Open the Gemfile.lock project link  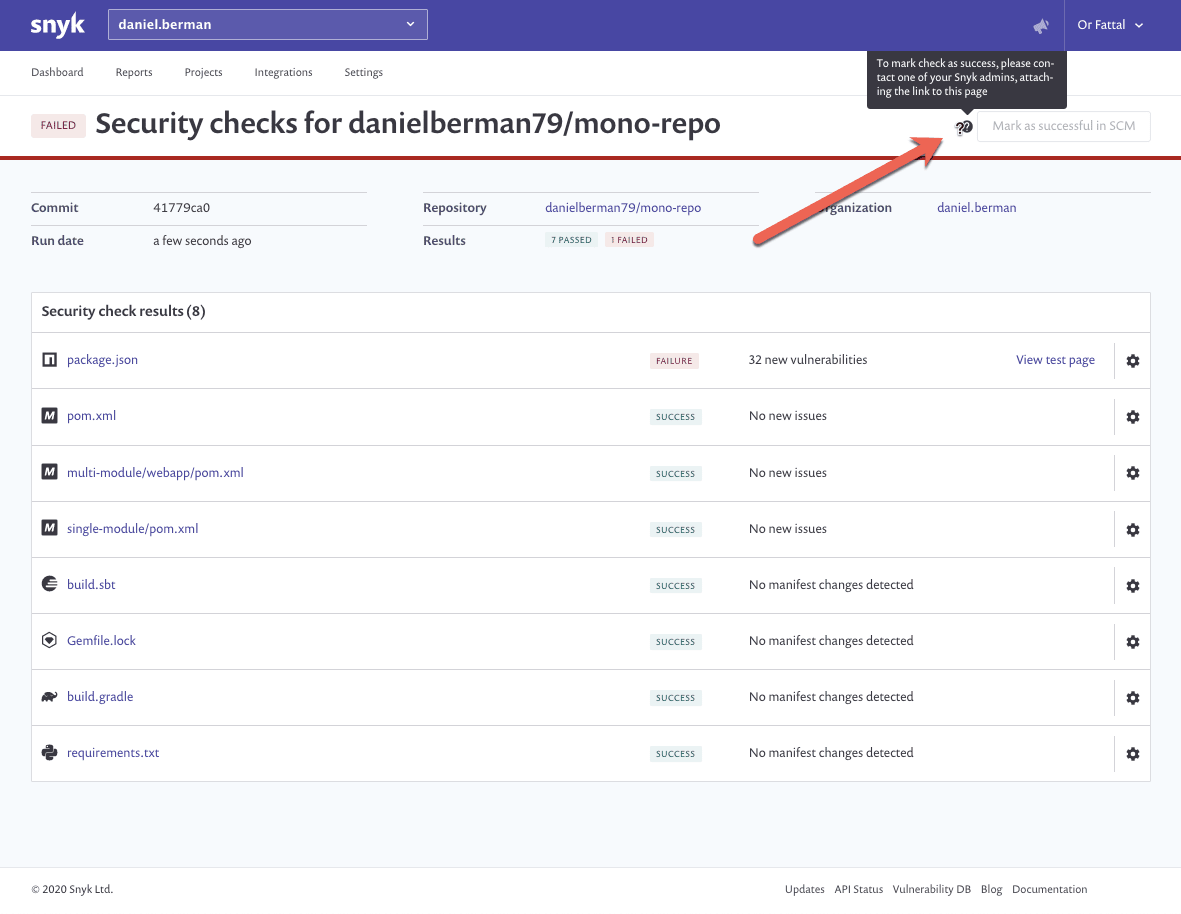pos(102,641)
